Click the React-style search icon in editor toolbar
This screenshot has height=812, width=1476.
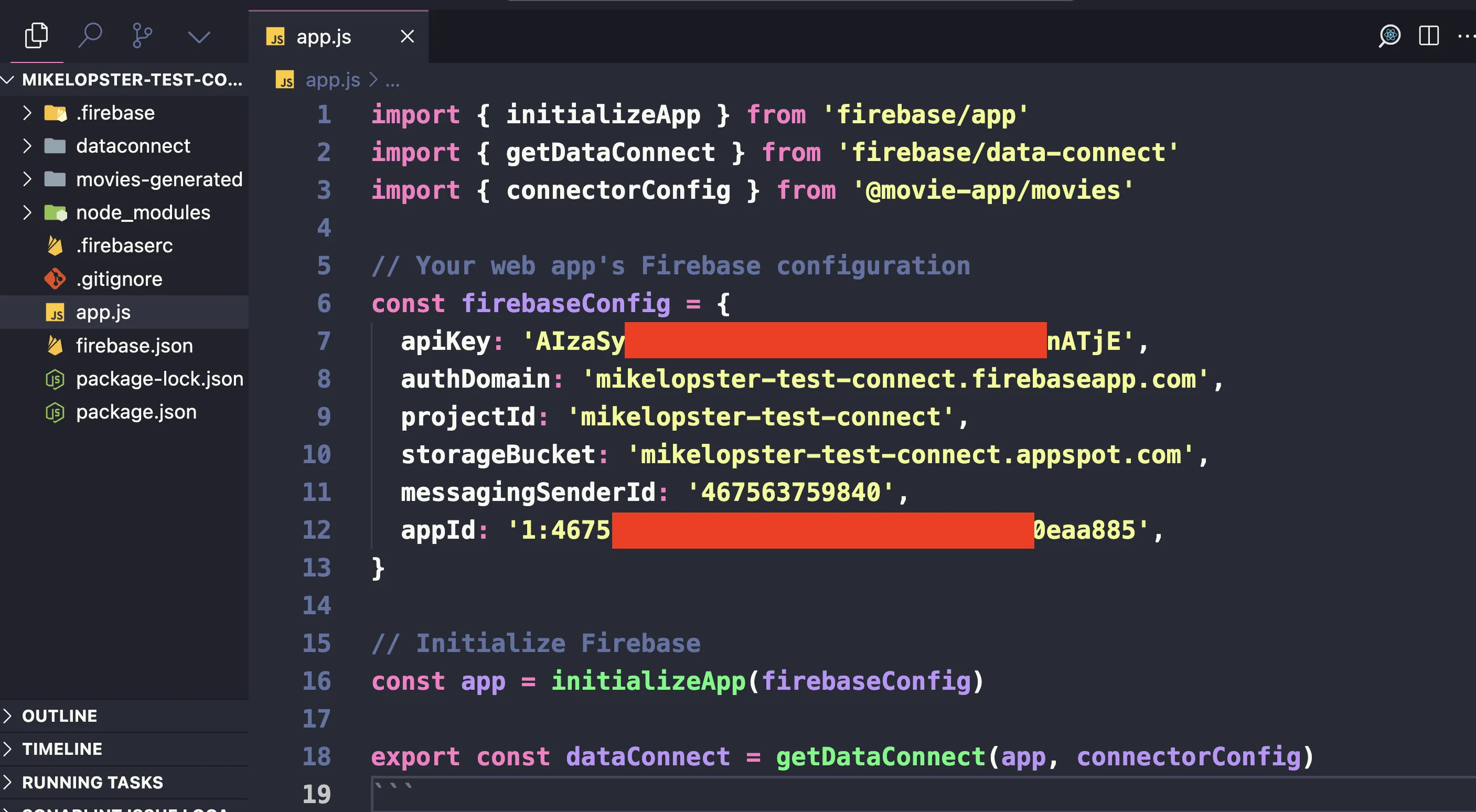[1389, 36]
